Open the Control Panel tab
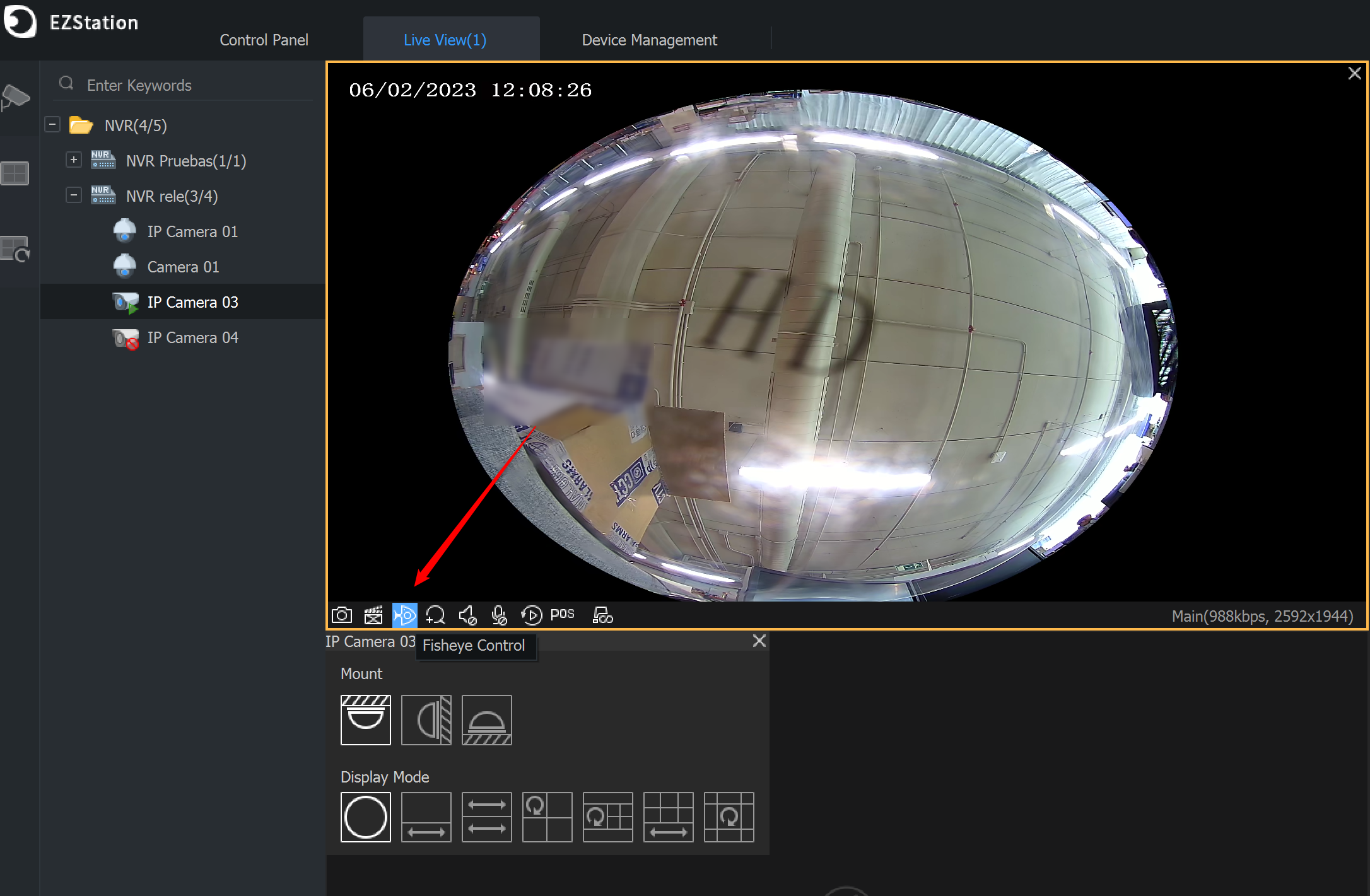The image size is (1370, 896). [264, 39]
